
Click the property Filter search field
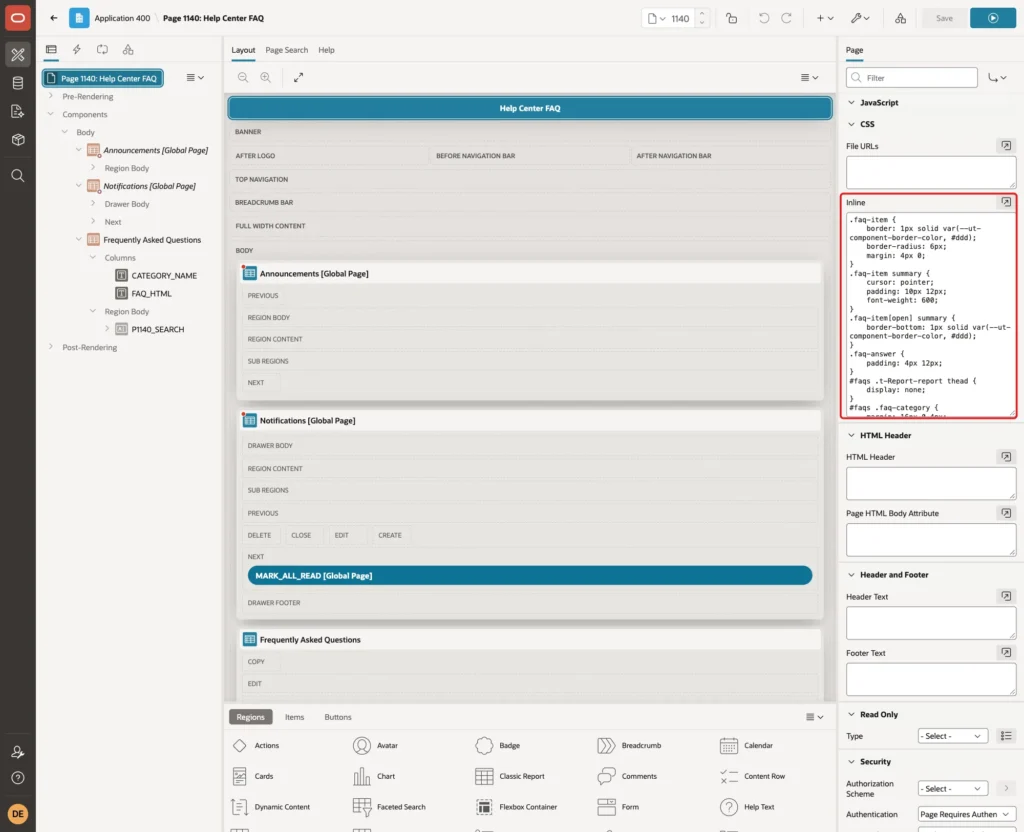click(912, 78)
